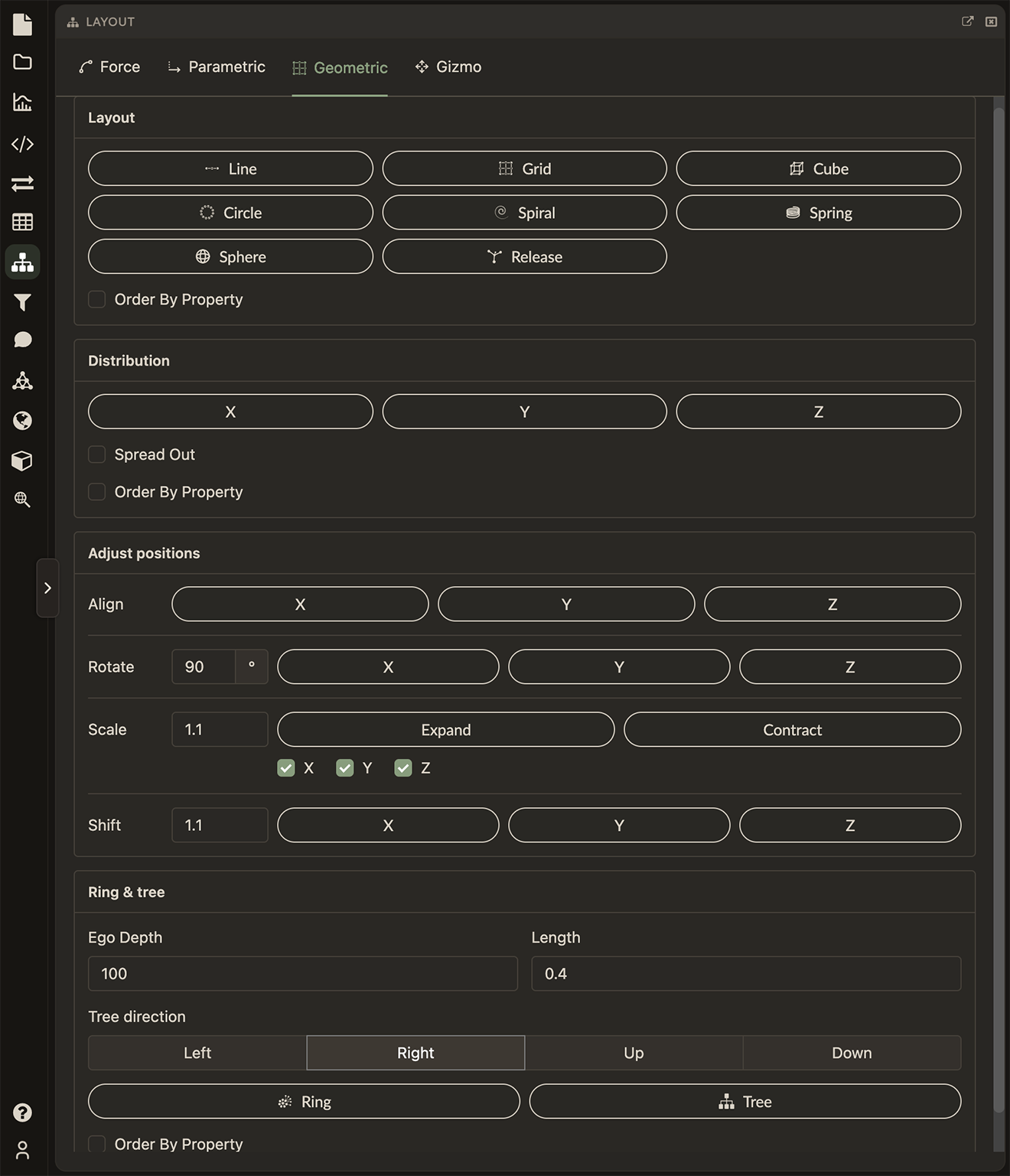This screenshot has height=1176, width=1010.
Task: Toggle Order By Property under Distribution
Action: (x=96, y=492)
